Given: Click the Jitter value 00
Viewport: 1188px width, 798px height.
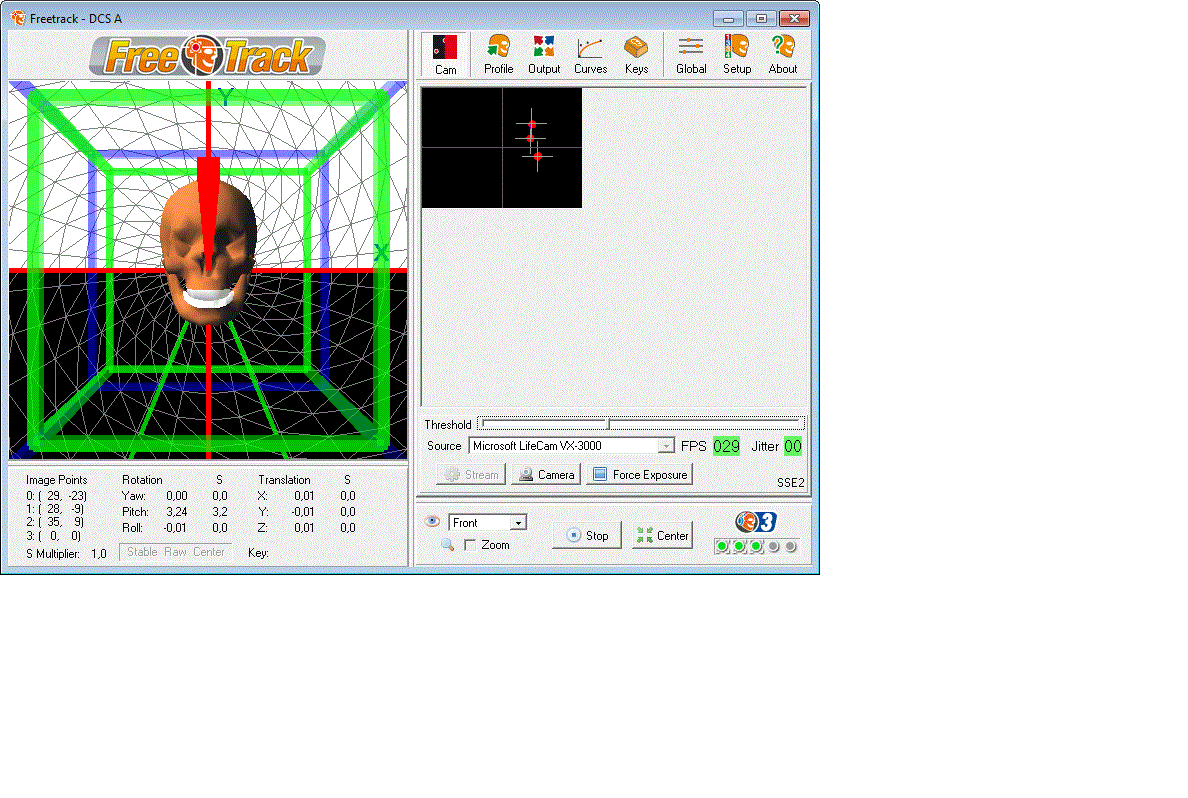Looking at the screenshot, I should pyautogui.click(x=793, y=446).
